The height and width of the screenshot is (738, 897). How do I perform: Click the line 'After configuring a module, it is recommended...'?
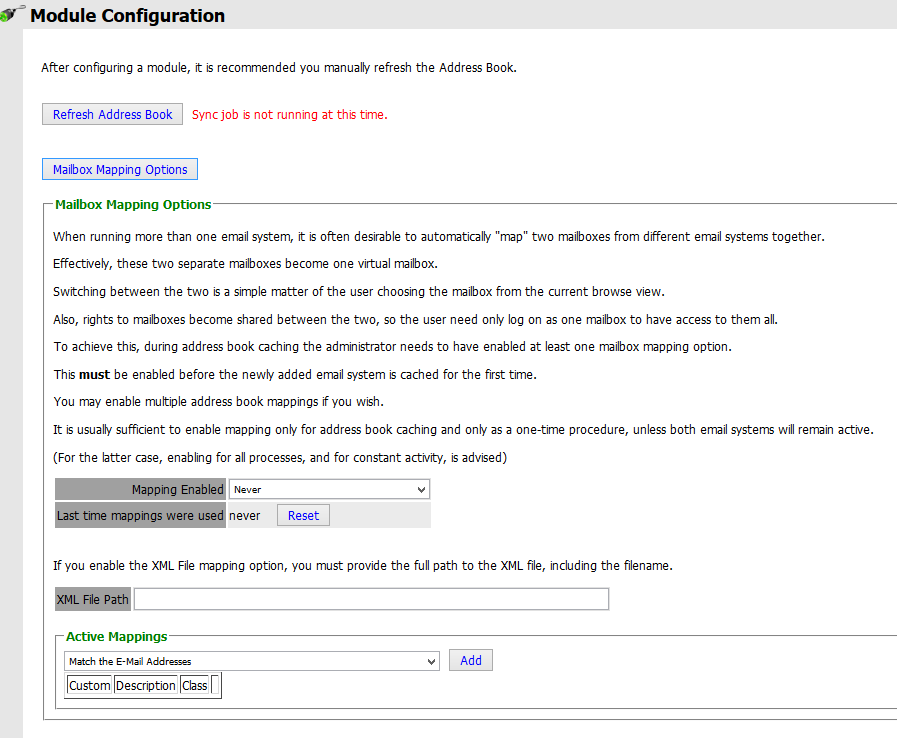point(279,68)
